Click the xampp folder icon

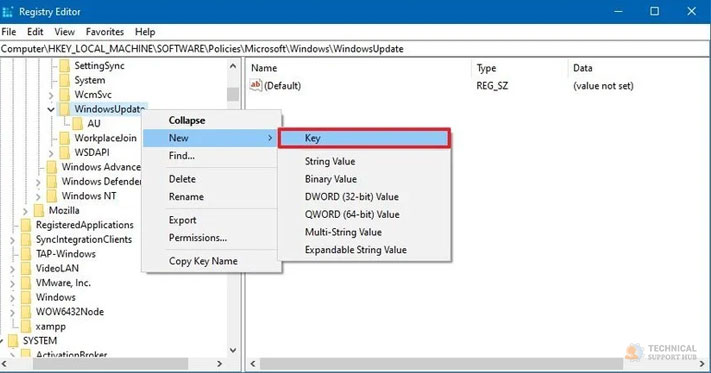[x=26, y=326]
